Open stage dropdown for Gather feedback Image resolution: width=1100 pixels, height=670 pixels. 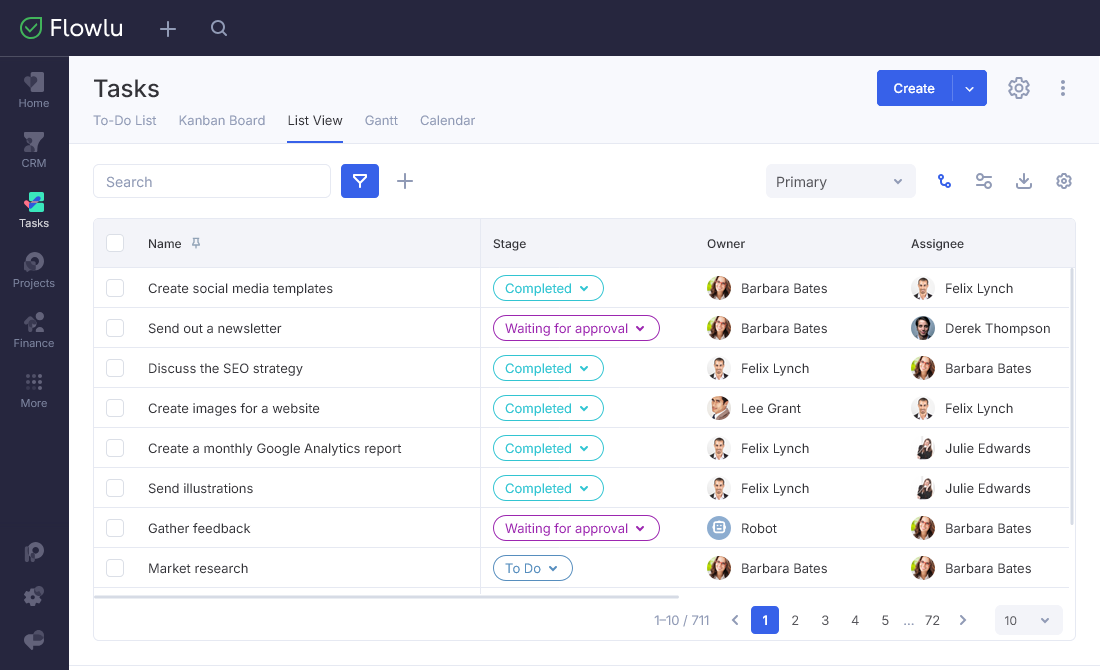pyautogui.click(x=576, y=528)
